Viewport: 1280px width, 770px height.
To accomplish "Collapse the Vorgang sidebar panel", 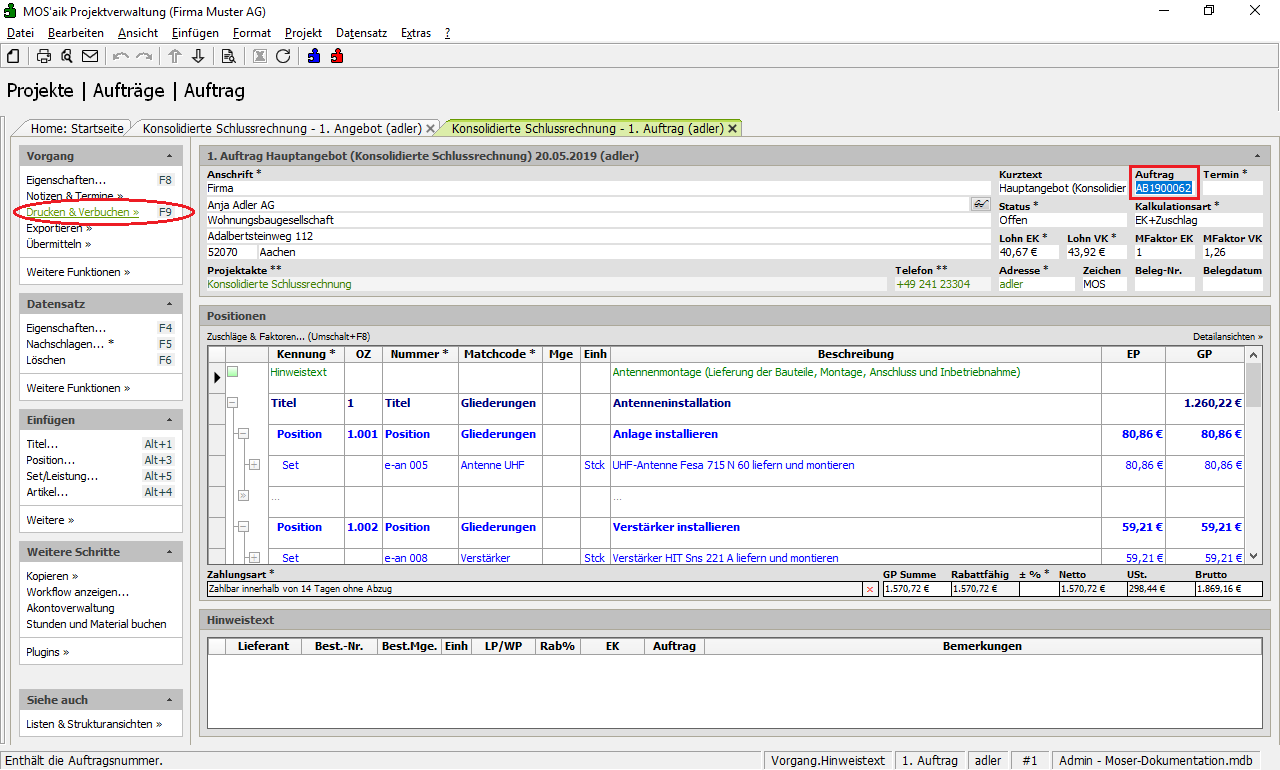I will [x=169, y=157].
